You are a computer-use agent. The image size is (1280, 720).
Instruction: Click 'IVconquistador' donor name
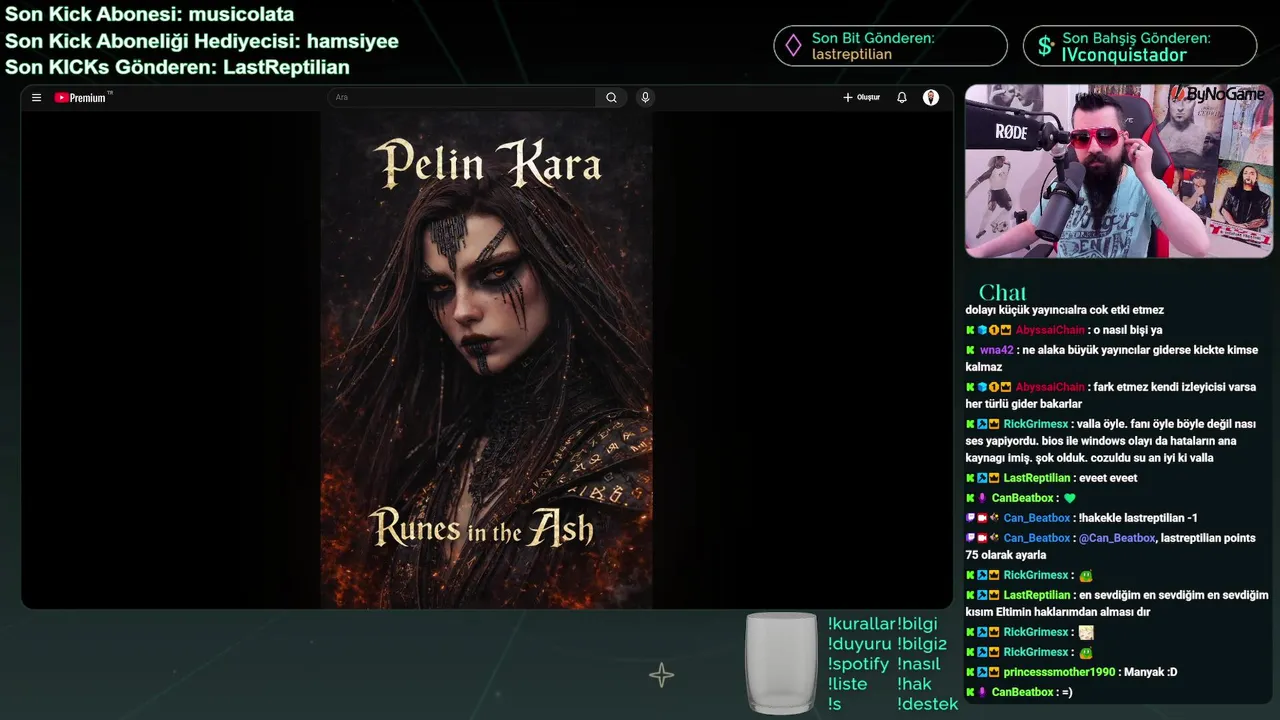click(x=1124, y=55)
